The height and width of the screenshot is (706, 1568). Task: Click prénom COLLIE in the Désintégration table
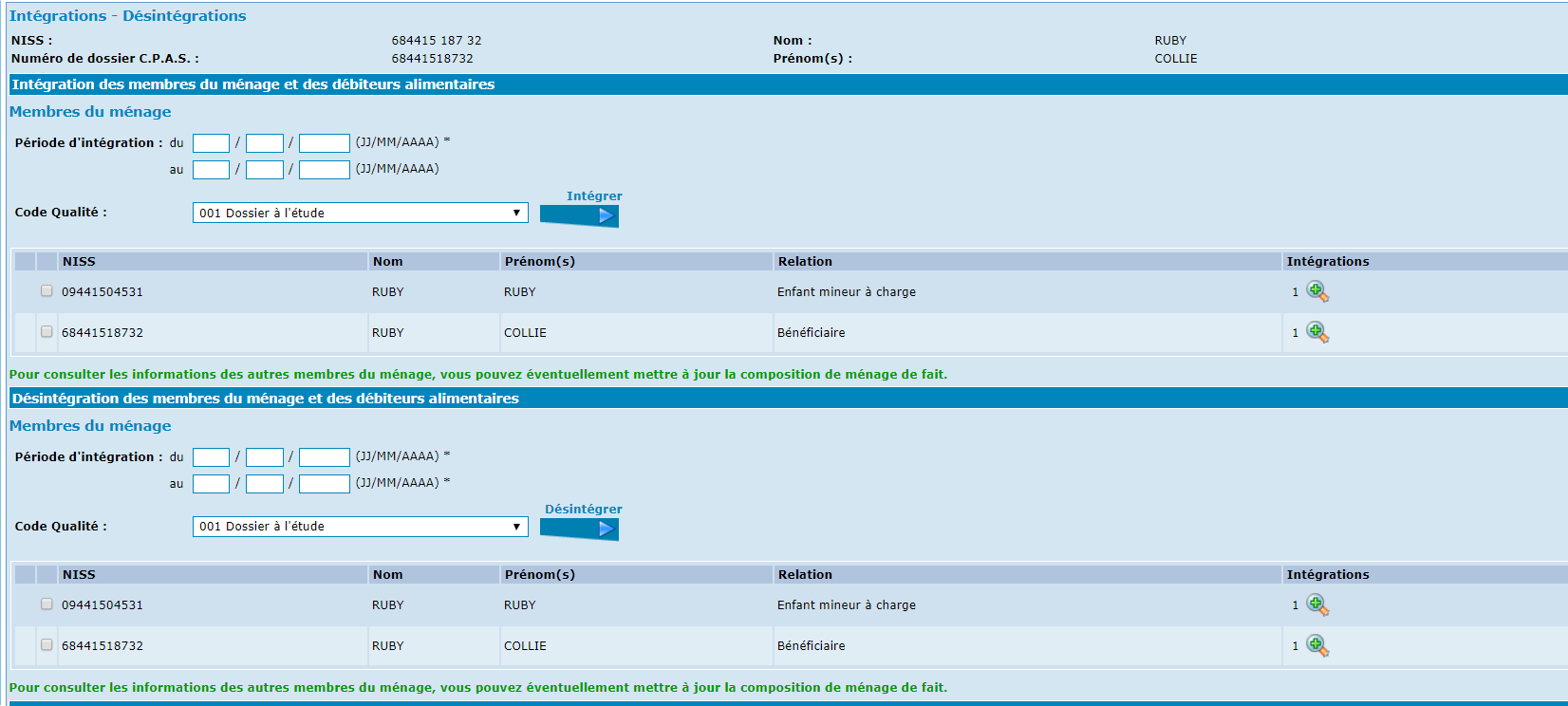(525, 645)
